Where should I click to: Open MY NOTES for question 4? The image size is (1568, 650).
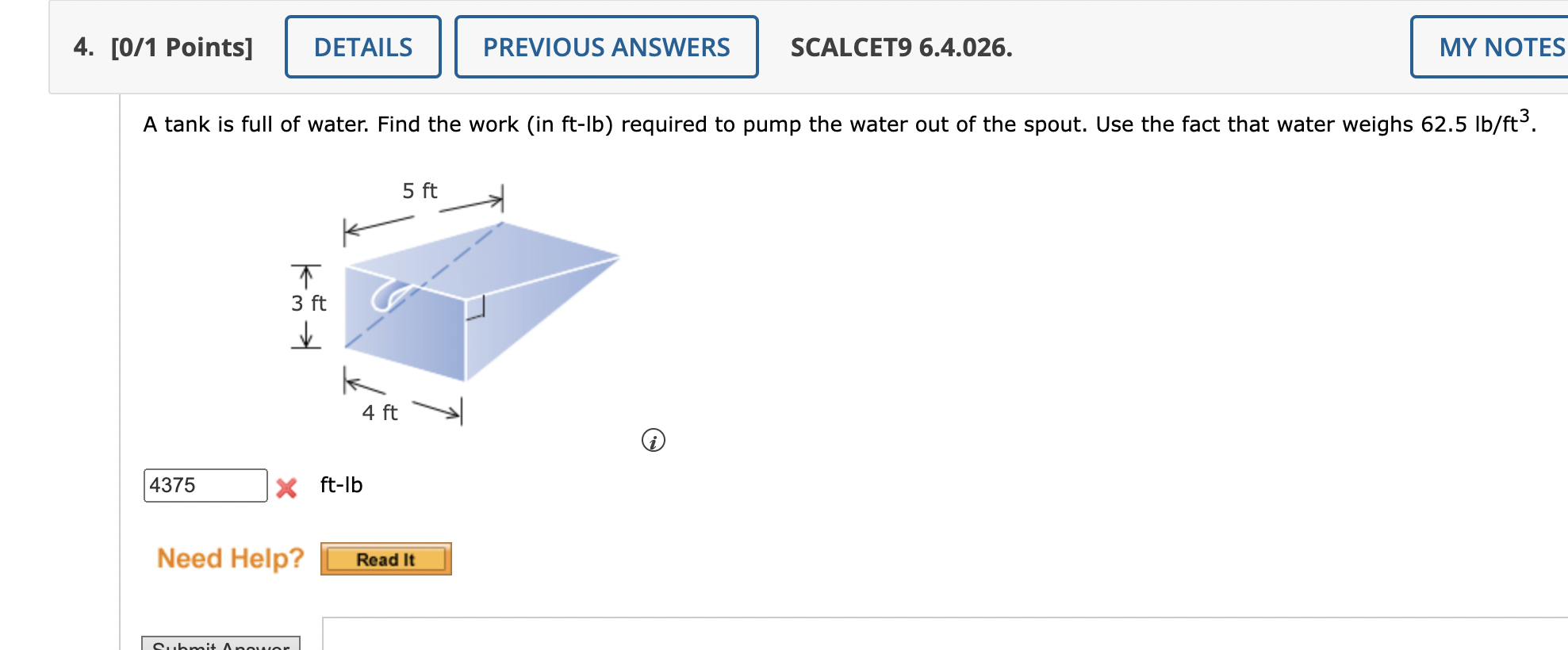[x=1524, y=48]
